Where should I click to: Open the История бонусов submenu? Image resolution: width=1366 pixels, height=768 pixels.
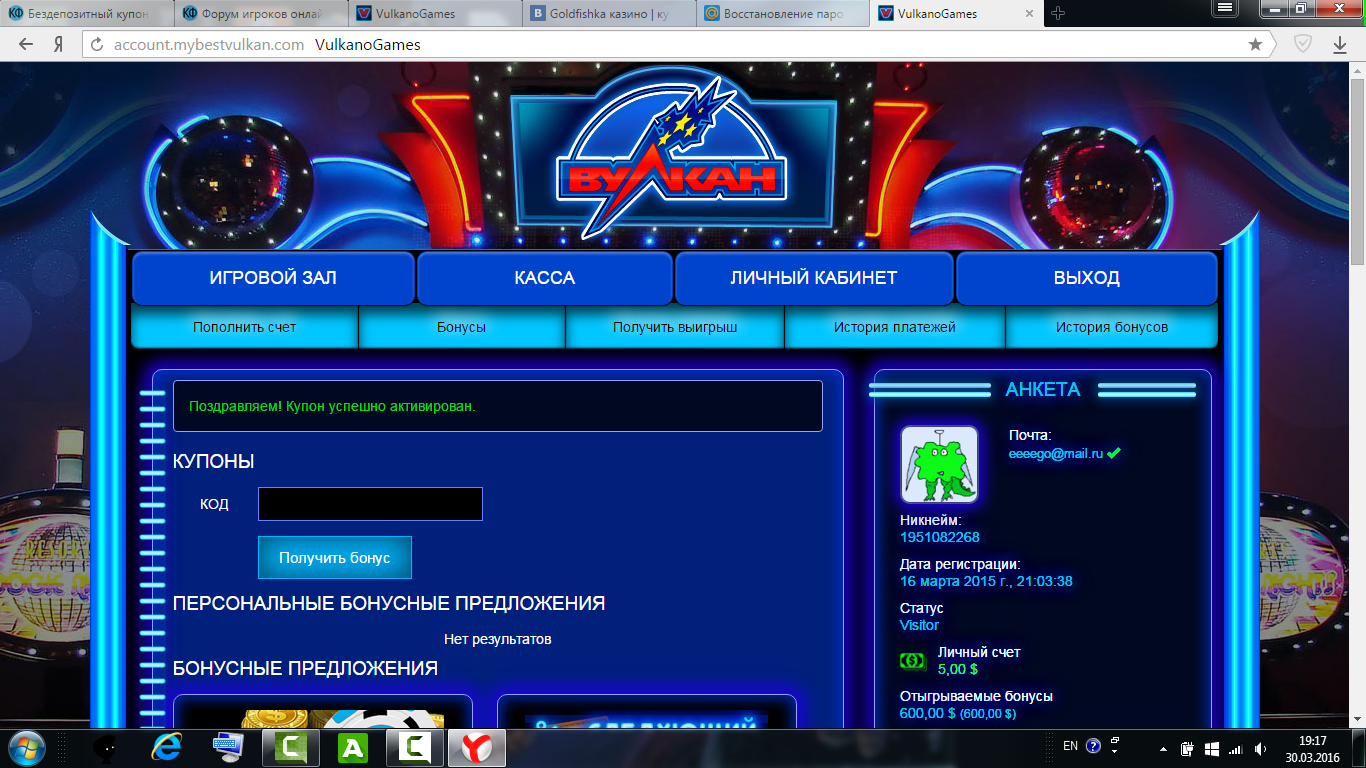tap(1112, 327)
